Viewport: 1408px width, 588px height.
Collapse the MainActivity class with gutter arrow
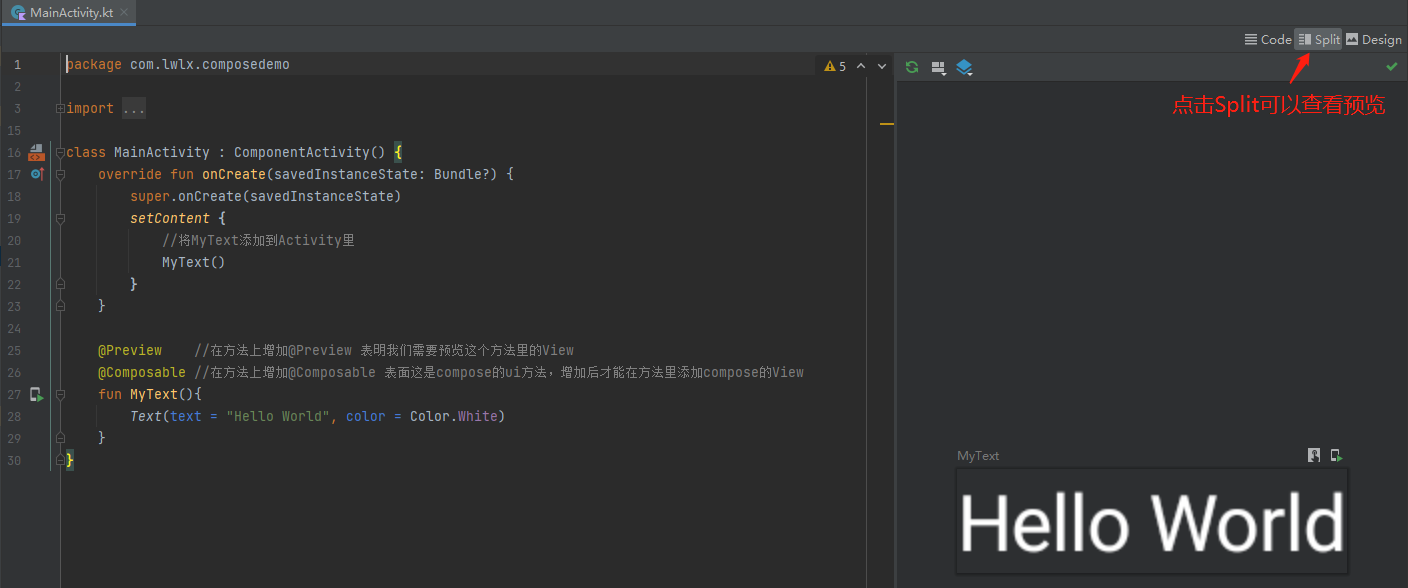tap(60, 152)
